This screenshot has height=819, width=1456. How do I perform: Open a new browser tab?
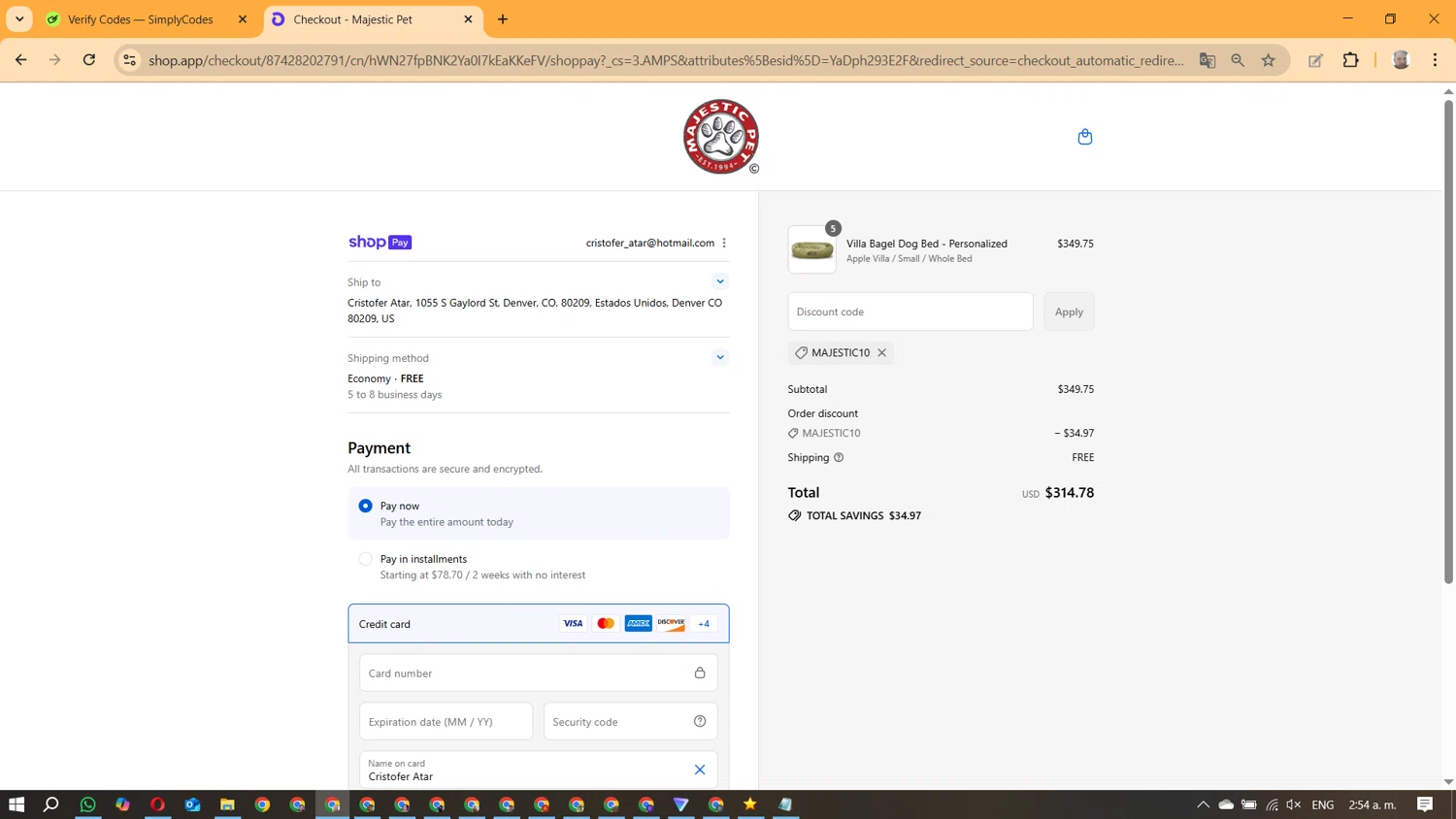coord(503,19)
